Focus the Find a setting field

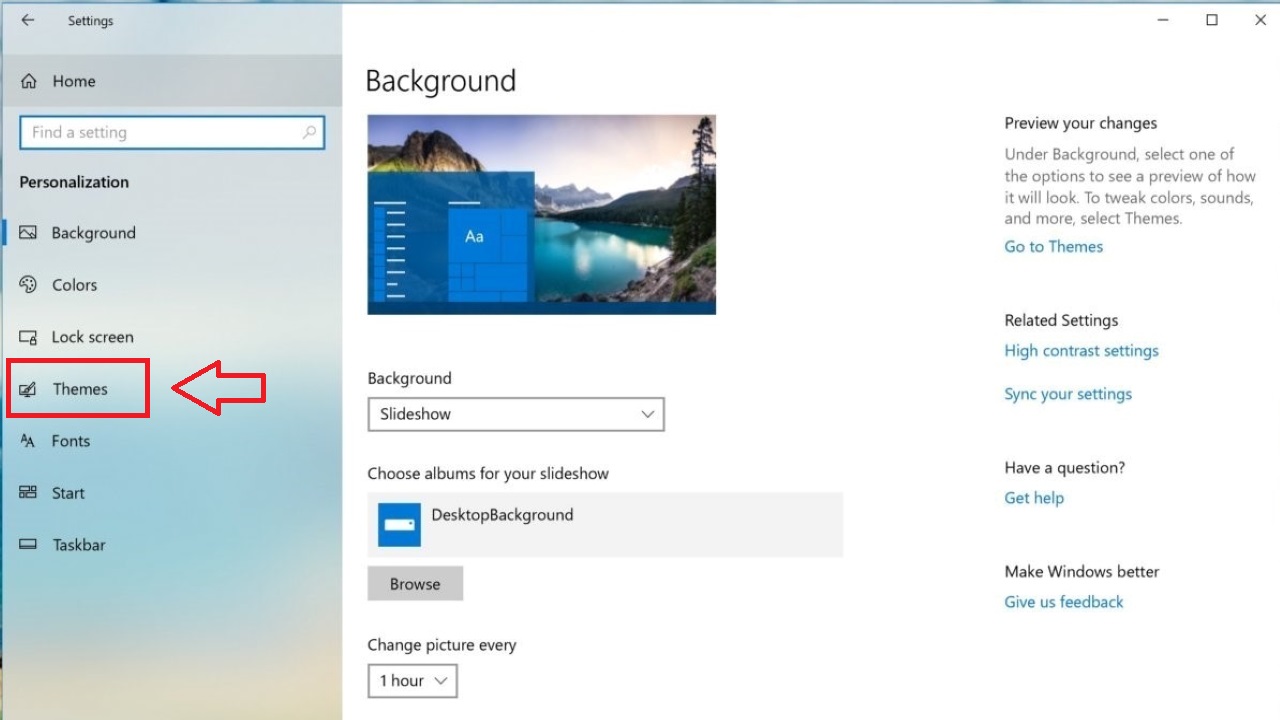(x=160, y=132)
